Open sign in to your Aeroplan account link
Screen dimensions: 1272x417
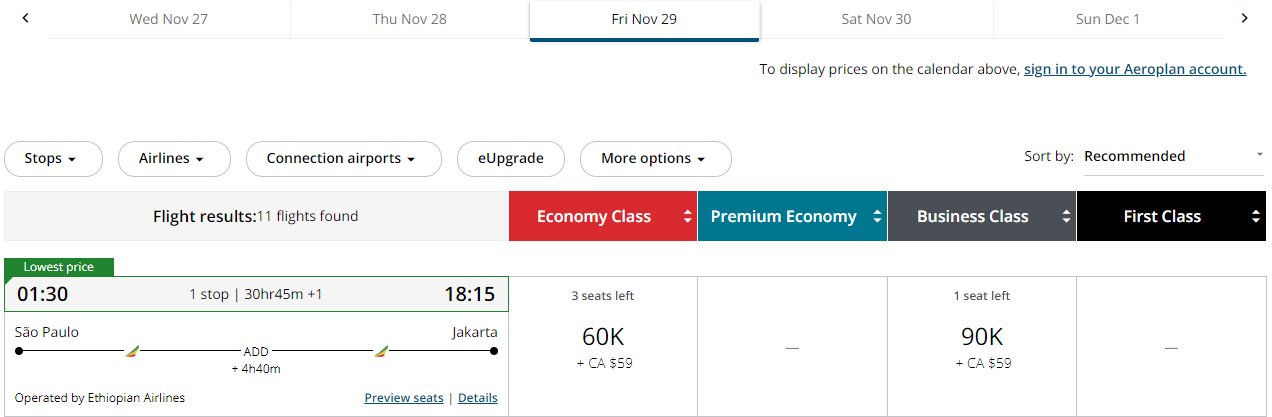click(1135, 69)
